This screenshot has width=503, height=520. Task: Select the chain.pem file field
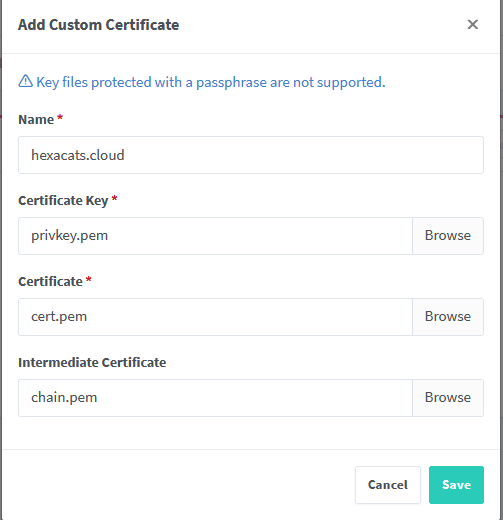tap(215, 398)
